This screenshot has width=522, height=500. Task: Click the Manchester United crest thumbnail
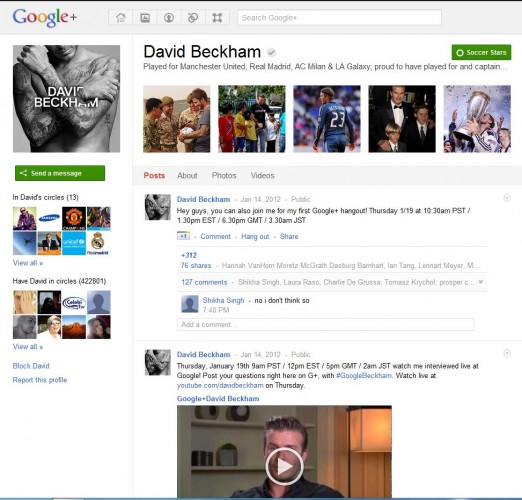(x=74, y=218)
